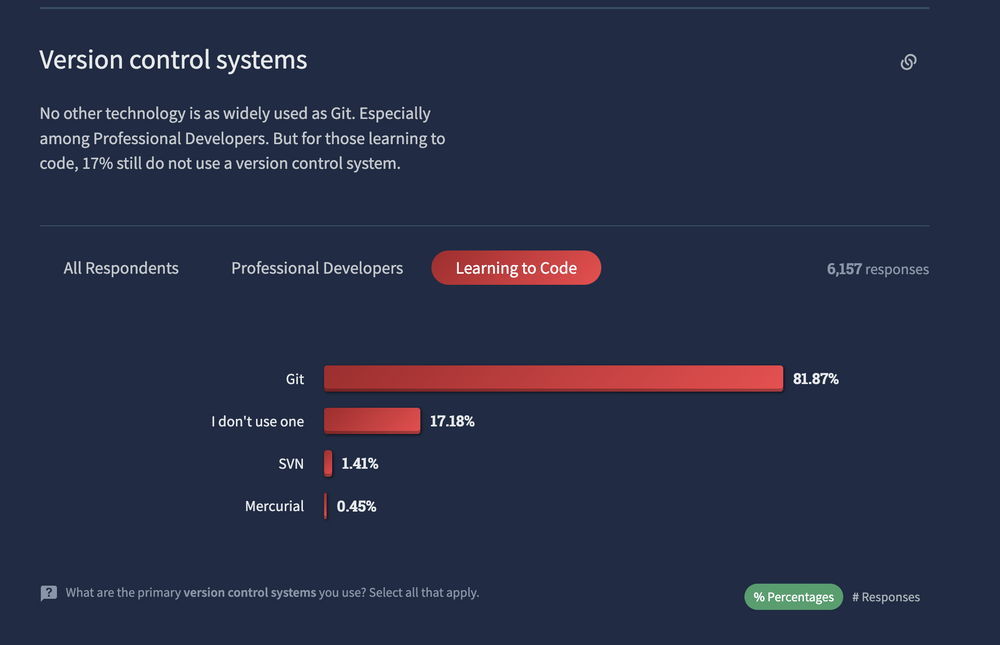Screen dimensions: 1000x645
Task: Select the small SVN bar
Action: pos(328,464)
